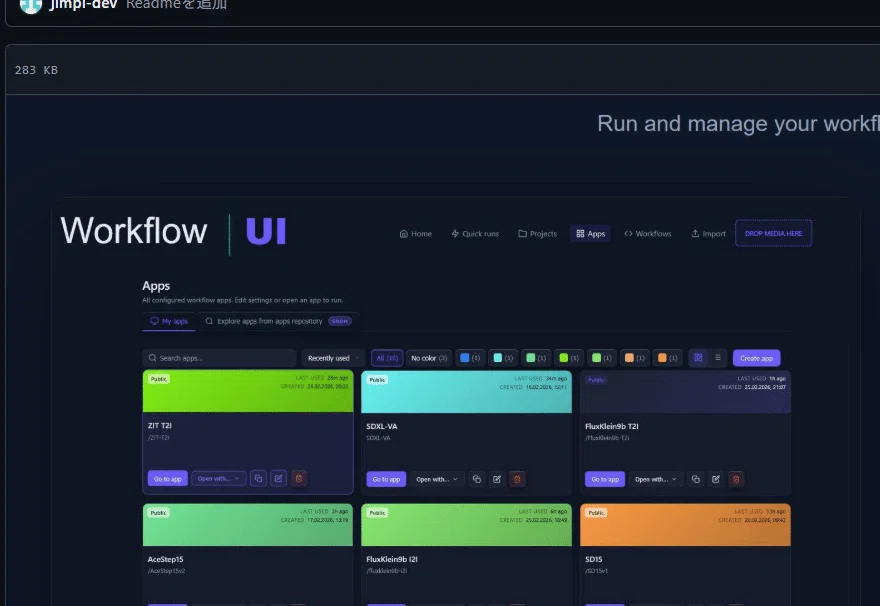Expand Open with menu on FluxKlein9b T2I
Viewport: 880px width, 606px height.
(x=656, y=479)
